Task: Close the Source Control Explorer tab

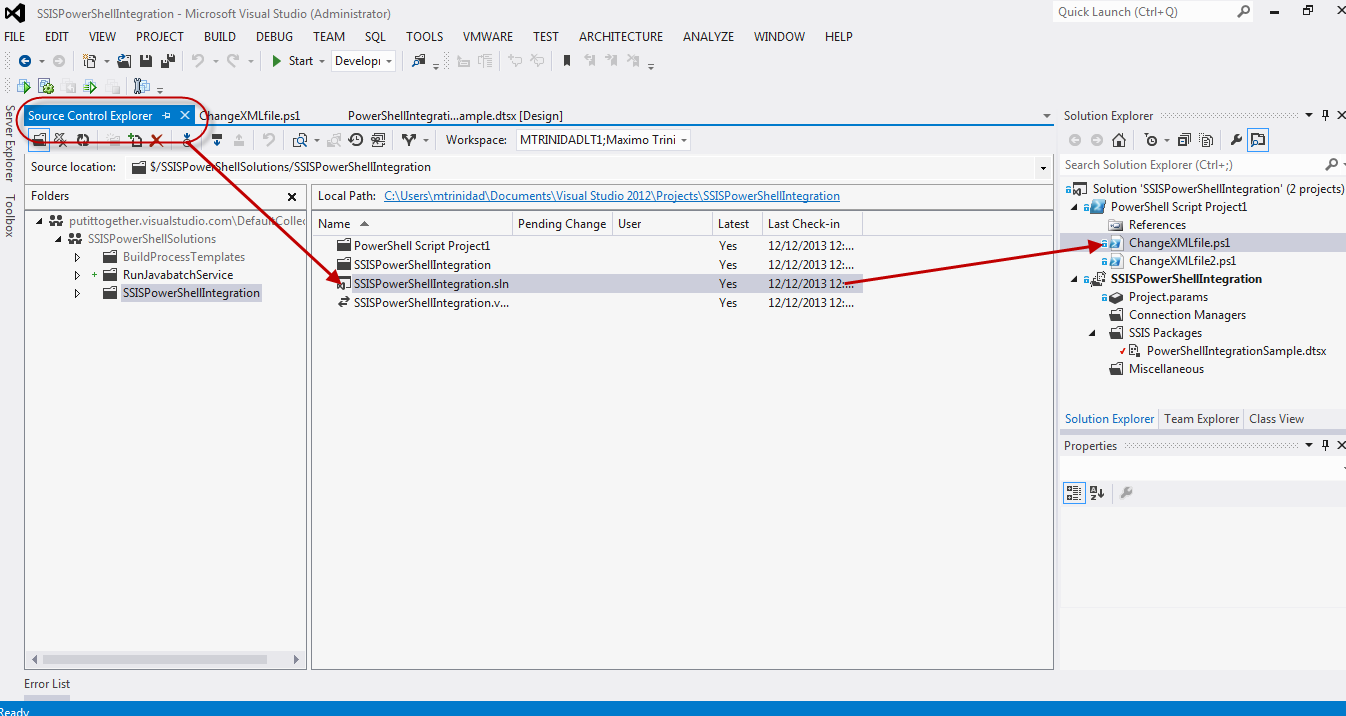Action: coord(184,116)
